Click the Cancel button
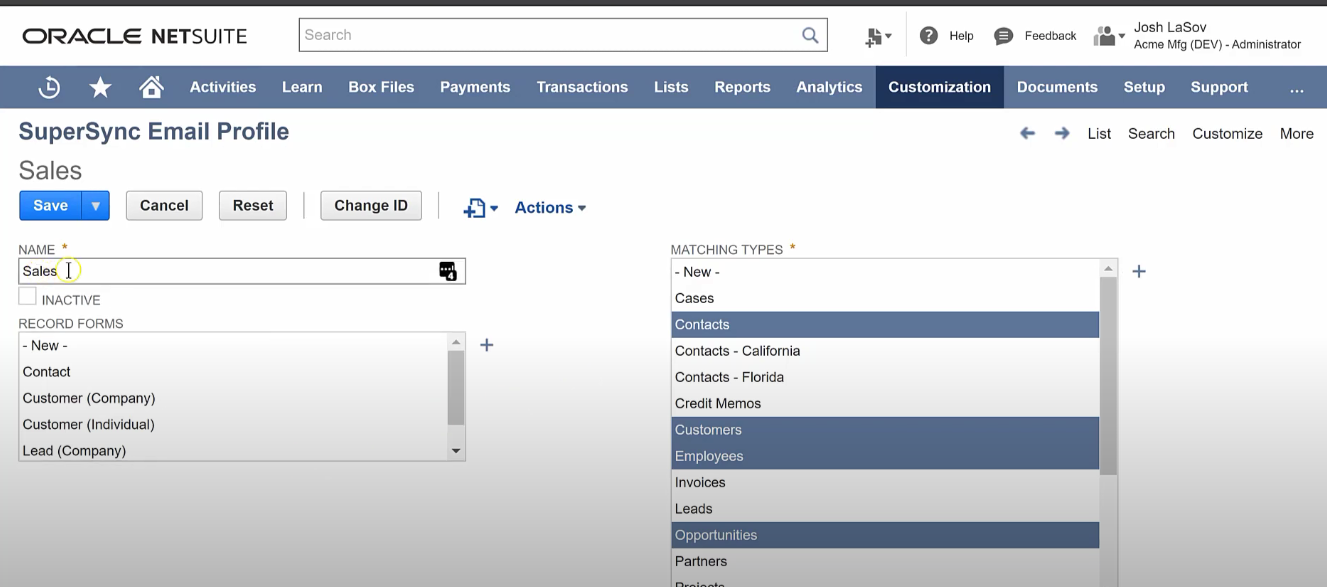1327x587 pixels. tap(163, 205)
